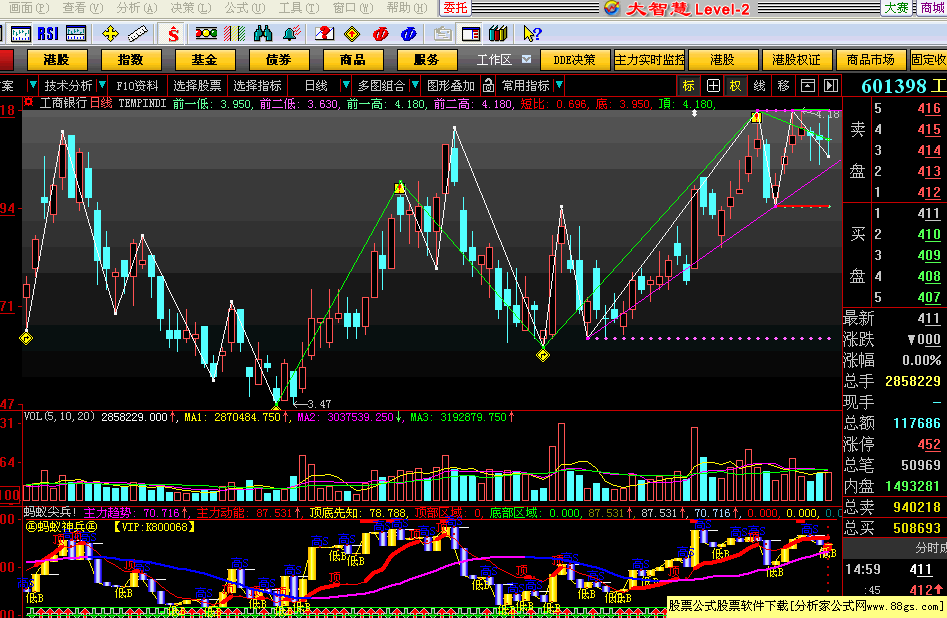Image resolution: width=947 pixels, height=618 pixels.
Task: Open the 查看(V) menu
Action: tap(83, 8)
